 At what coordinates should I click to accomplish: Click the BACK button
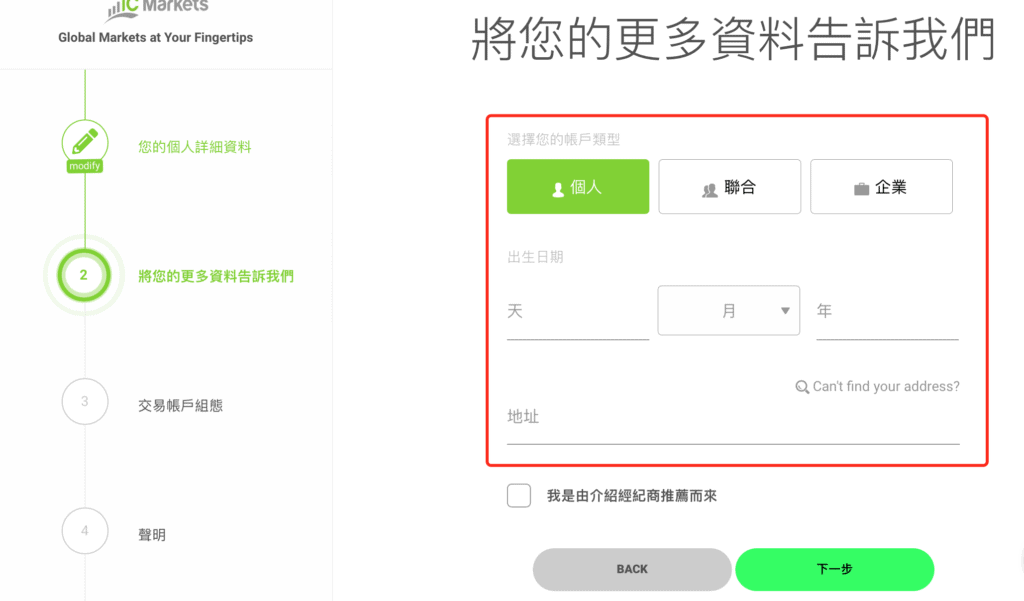(632, 569)
